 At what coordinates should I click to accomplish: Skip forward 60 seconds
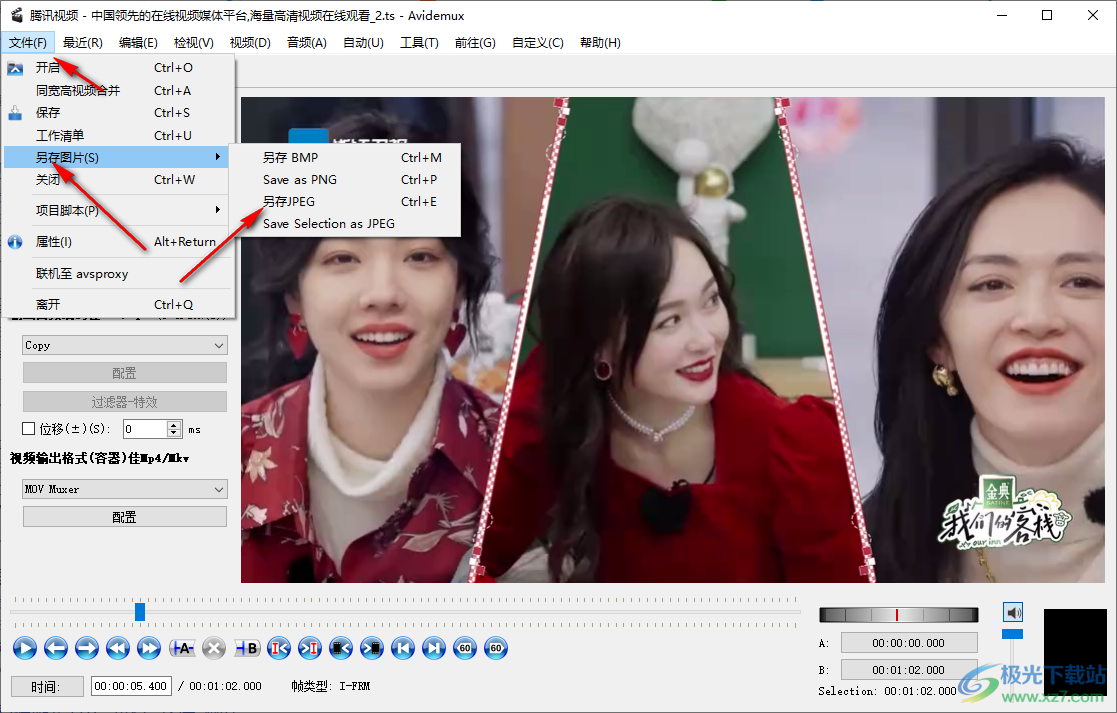[496, 648]
